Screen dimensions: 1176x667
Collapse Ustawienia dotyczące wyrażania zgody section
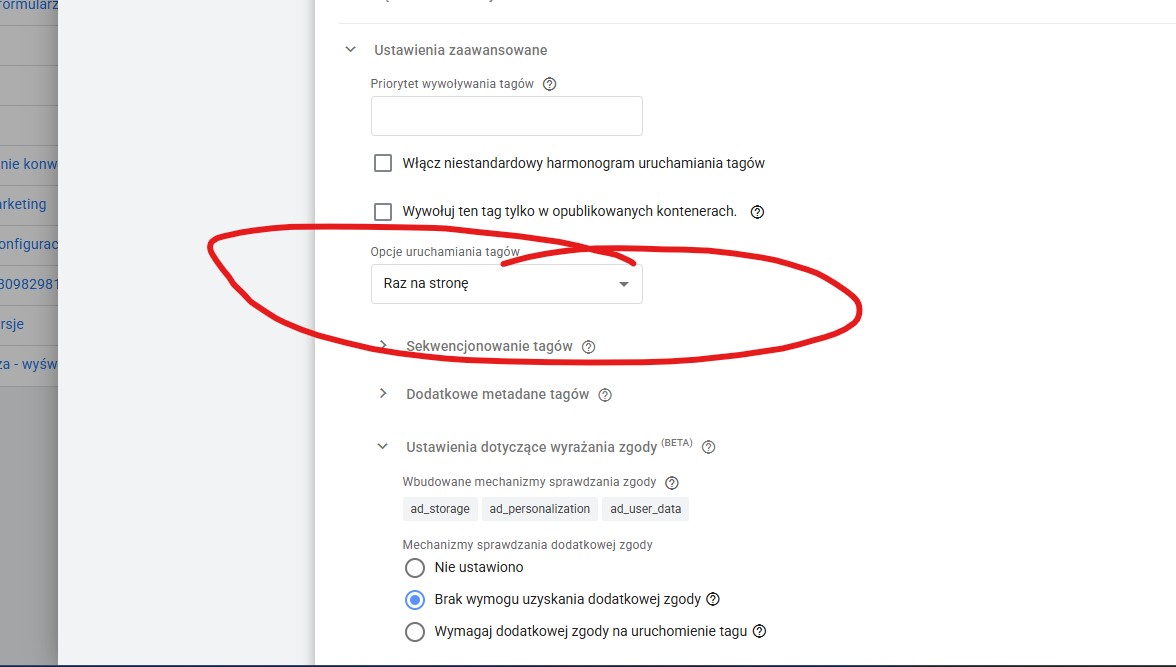(382, 447)
